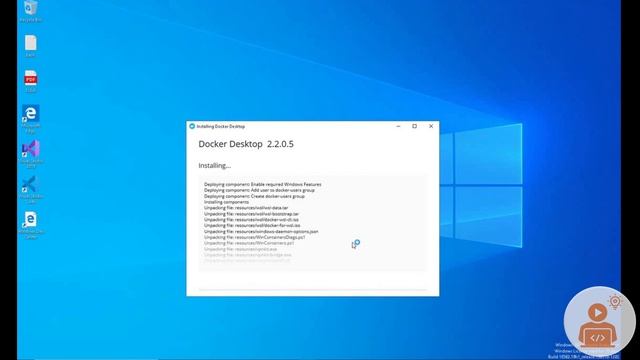Launch Microsoft Edge from the desktop shortcut

tap(31, 119)
